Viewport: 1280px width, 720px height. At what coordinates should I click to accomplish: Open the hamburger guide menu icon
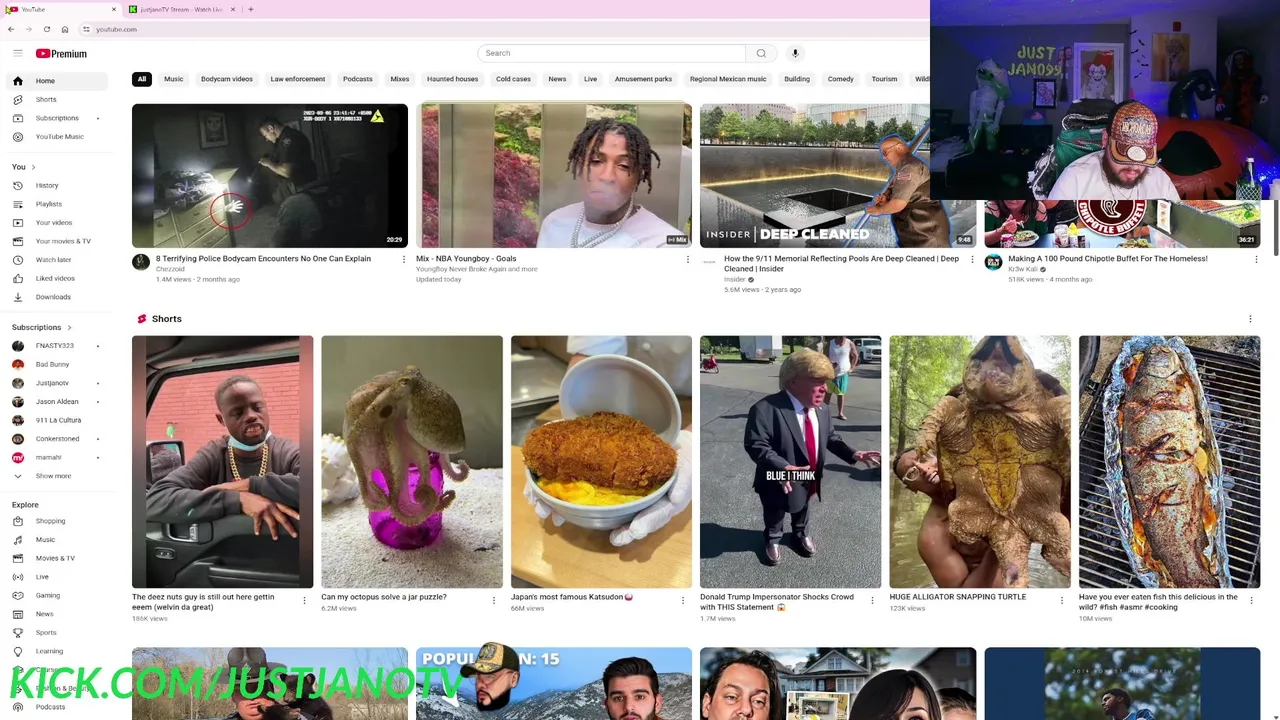point(17,53)
